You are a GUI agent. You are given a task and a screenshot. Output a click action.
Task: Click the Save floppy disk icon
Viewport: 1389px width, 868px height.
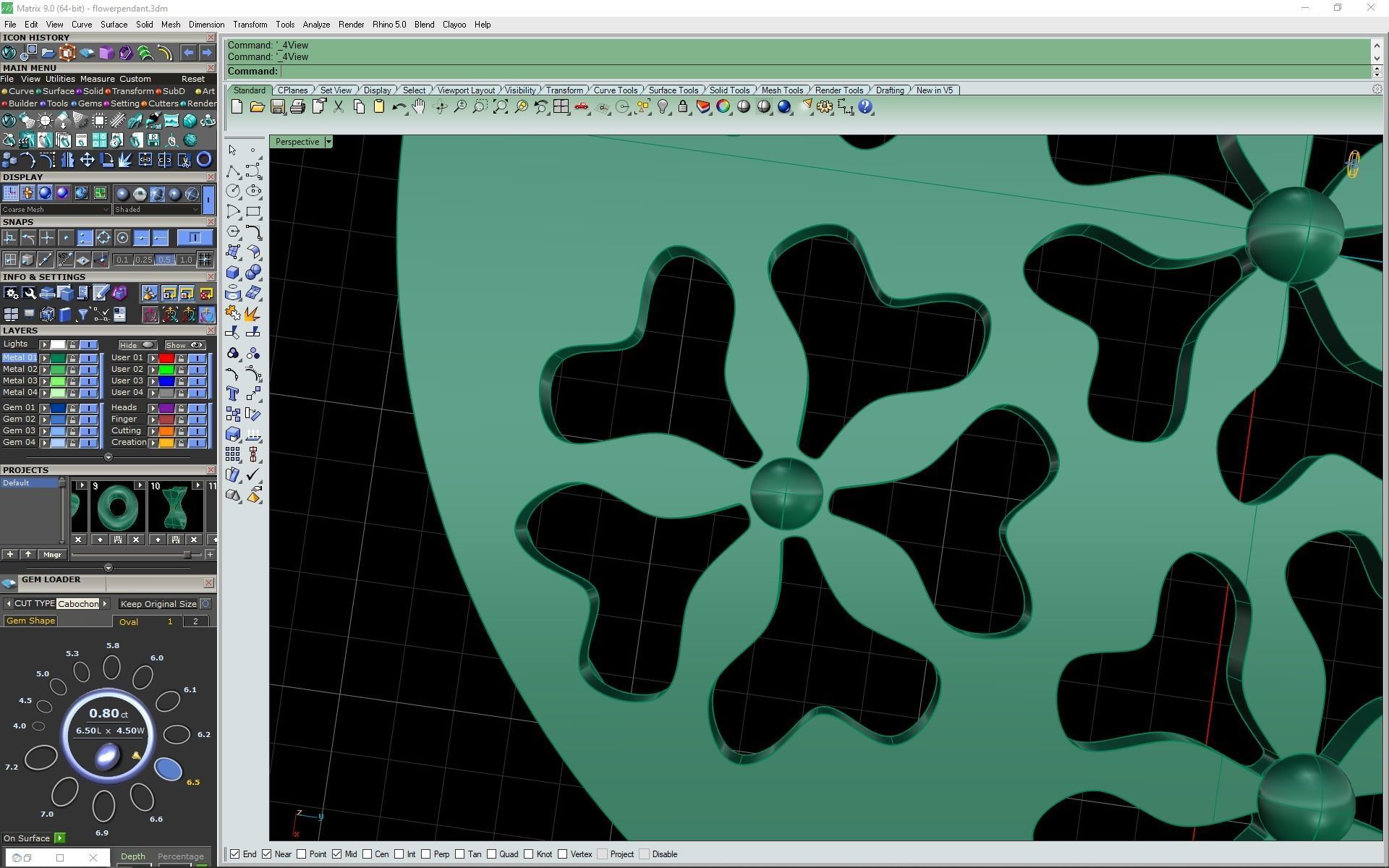pos(277,107)
